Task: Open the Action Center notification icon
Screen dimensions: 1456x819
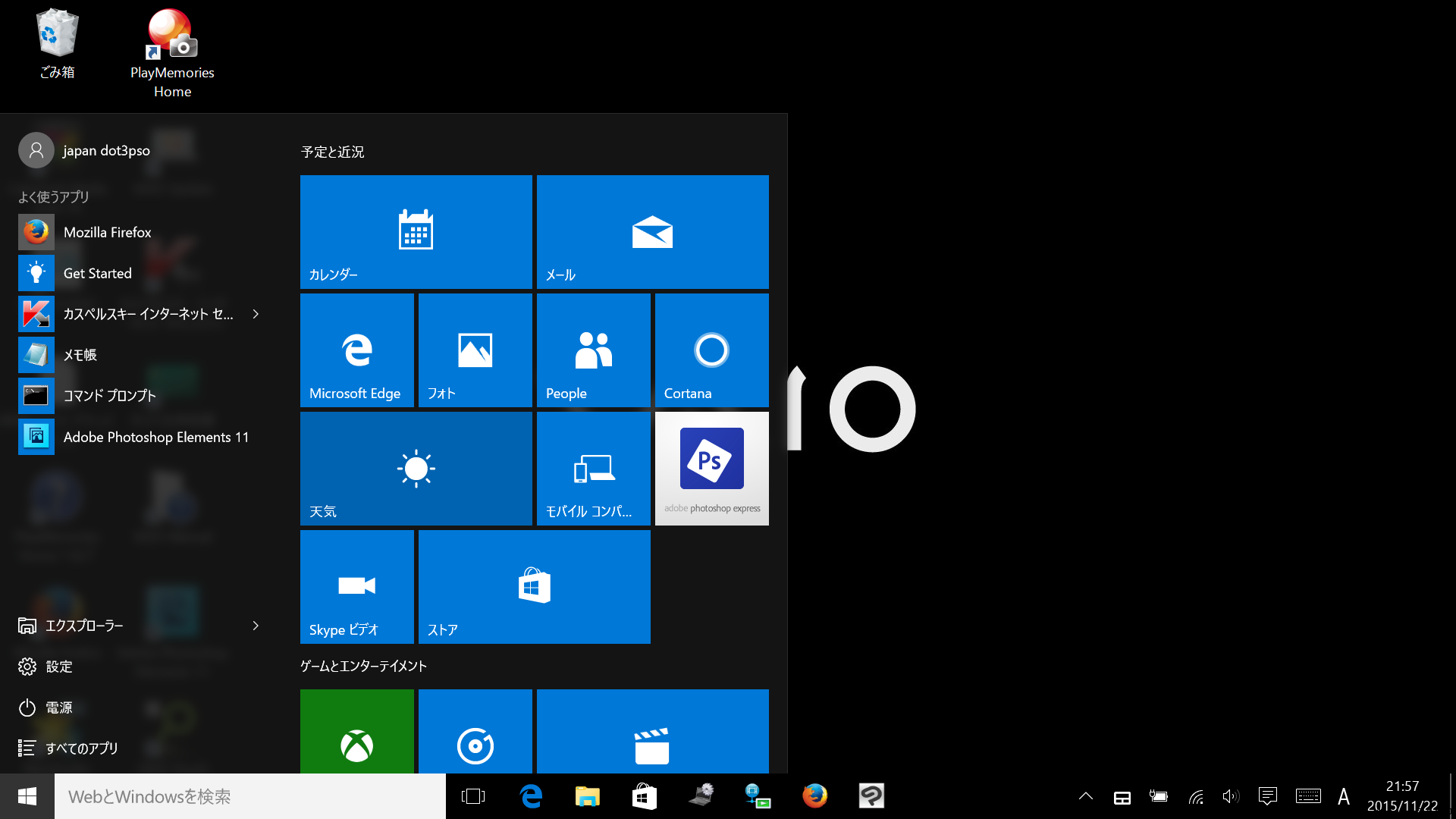Action: (x=1267, y=796)
